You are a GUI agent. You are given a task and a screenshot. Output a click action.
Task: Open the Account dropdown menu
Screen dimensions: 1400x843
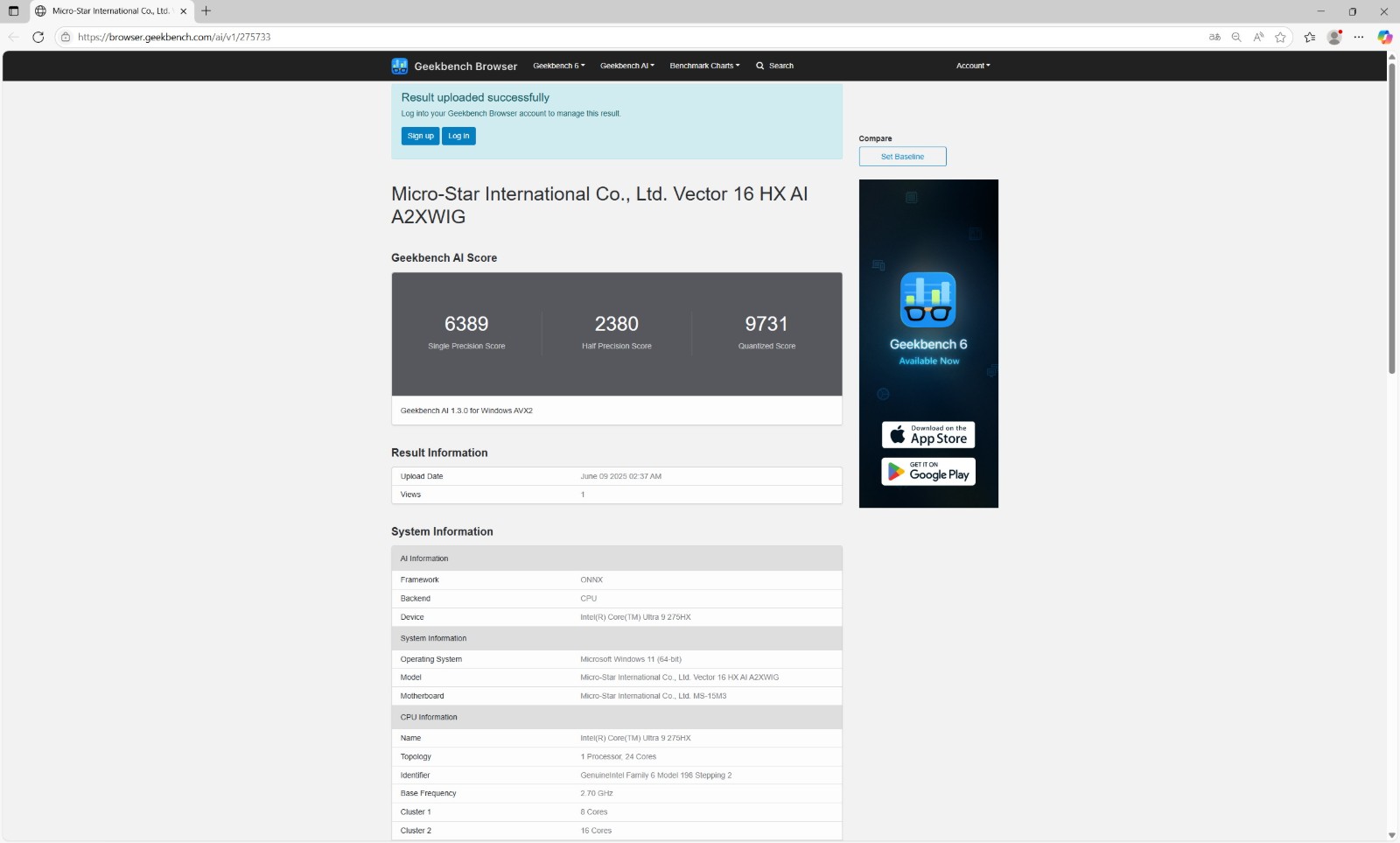tap(973, 66)
